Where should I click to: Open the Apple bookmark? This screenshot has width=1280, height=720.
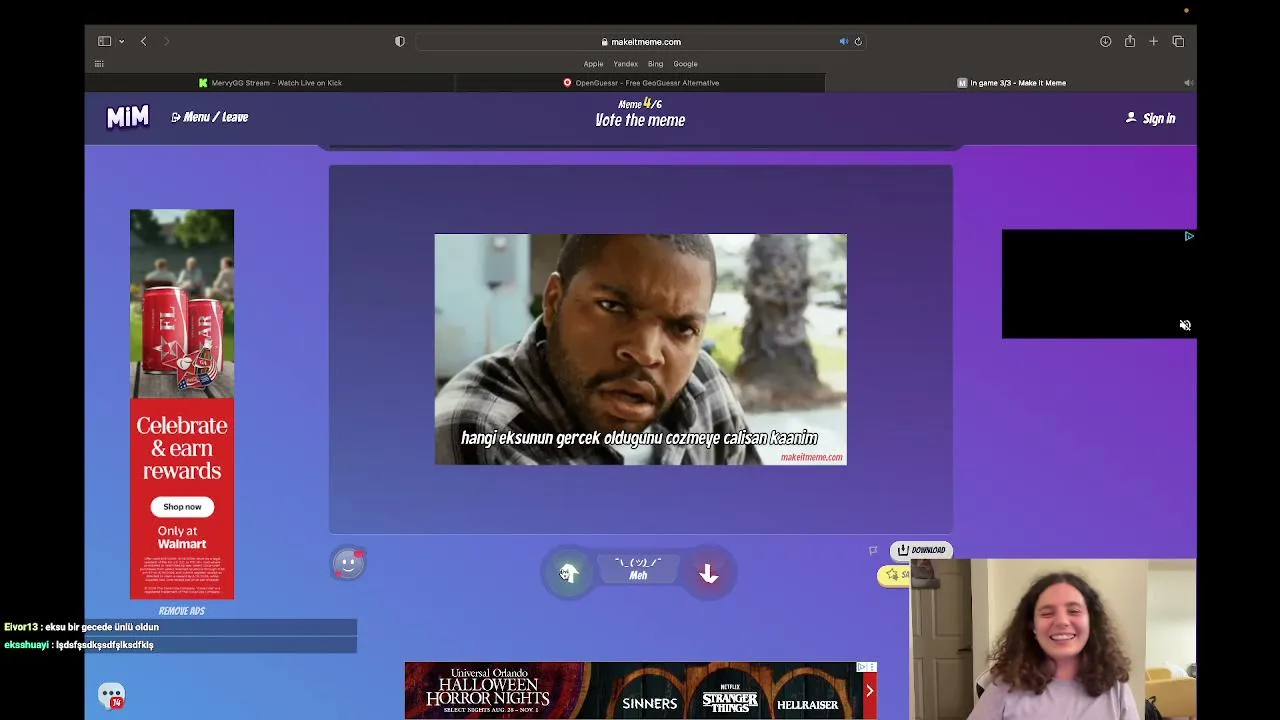coord(593,64)
